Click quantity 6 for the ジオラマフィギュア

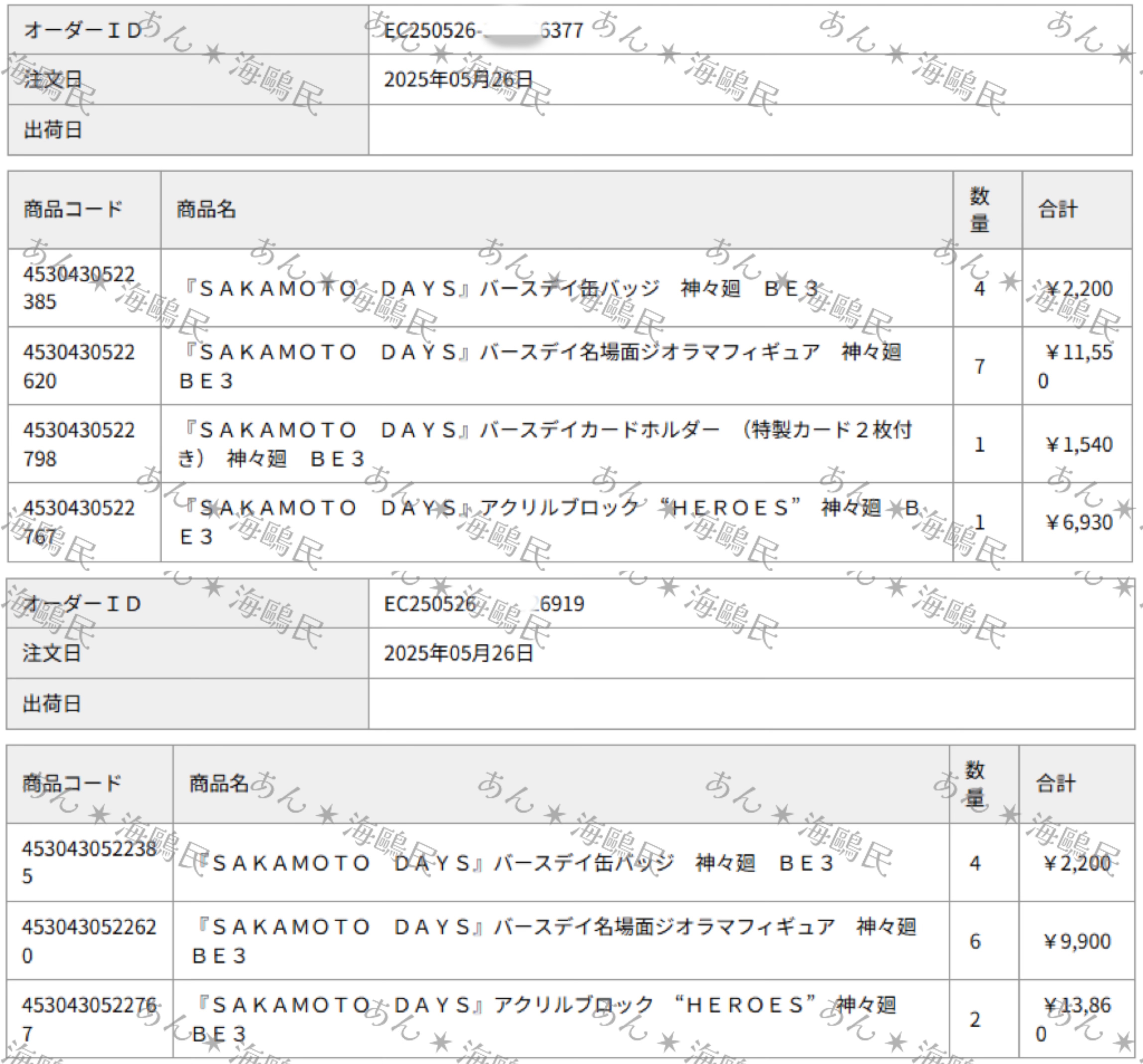[x=975, y=942]
